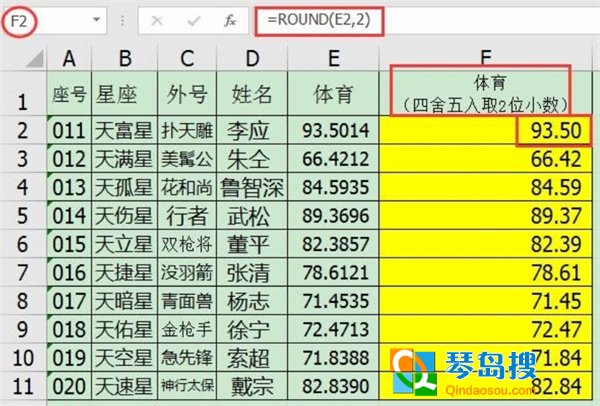Image resolution: width=600 pixels, height=406 pixels.
Task: Select row 8 header
Action: (x=23, y=301)
